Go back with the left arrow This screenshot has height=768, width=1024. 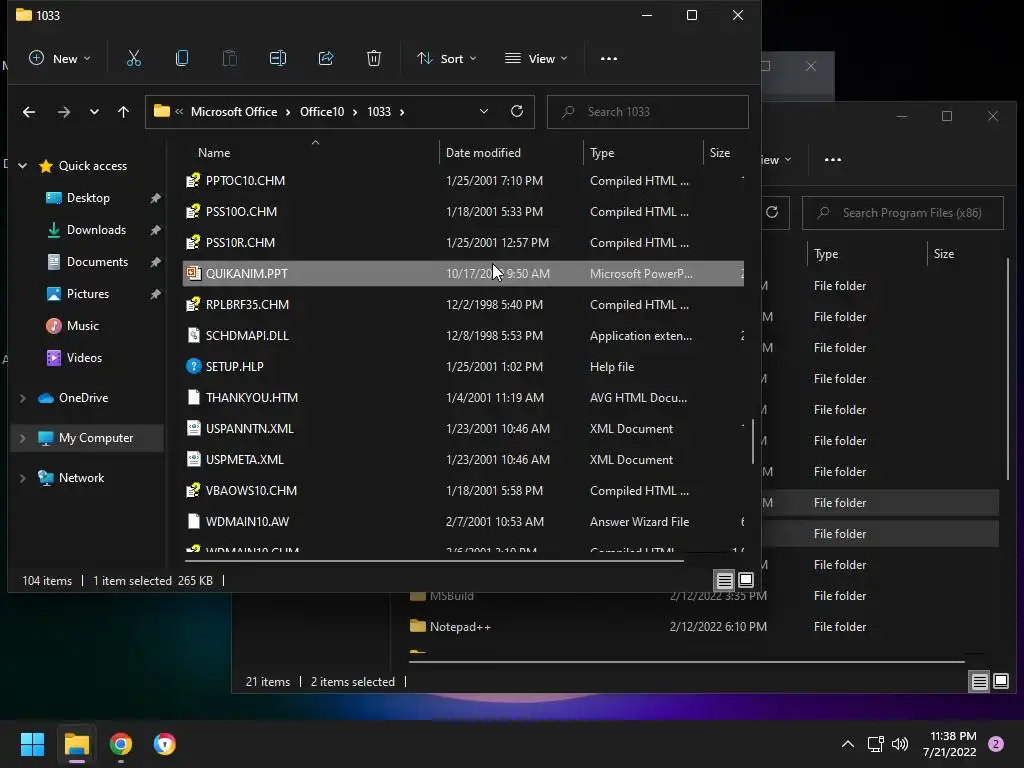[29, 112]
